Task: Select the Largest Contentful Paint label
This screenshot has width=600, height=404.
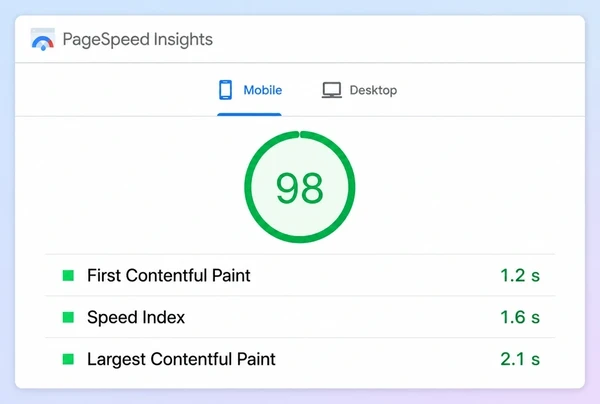Action: pyautogui.click(x=181, y=359)
